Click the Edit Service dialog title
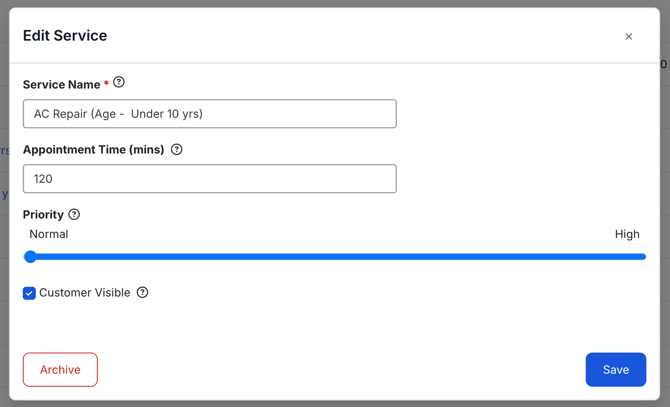Viewport: 670px width, 407px height. coord(65,35)
